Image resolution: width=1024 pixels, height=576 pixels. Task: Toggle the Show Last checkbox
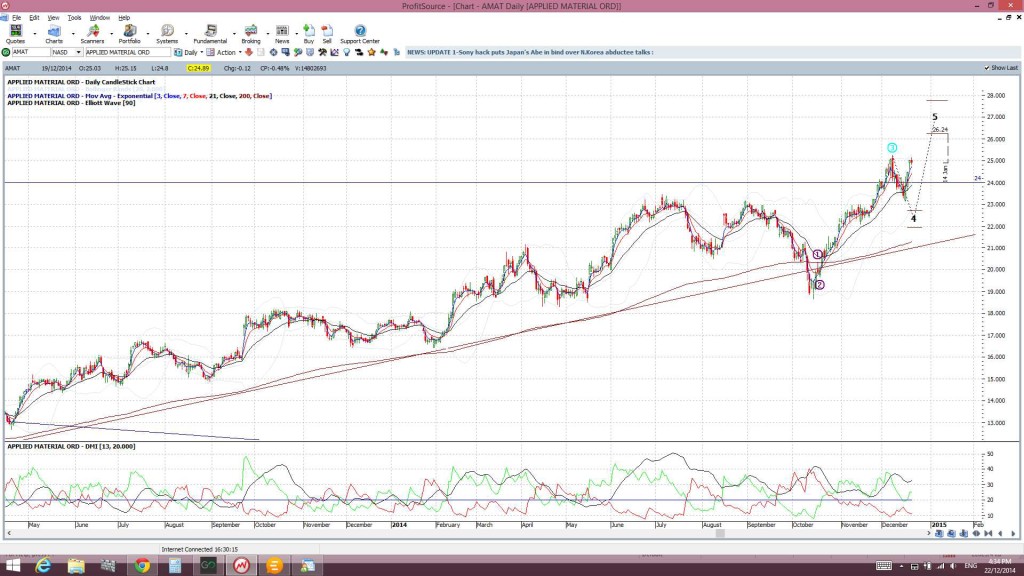[x=987, y=68]
